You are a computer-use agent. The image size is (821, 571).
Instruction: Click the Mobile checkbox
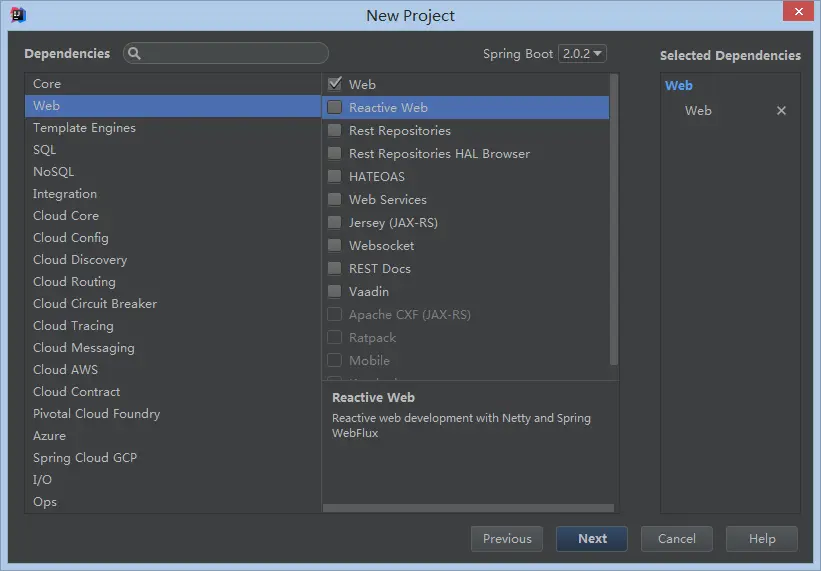click(x=335, y=361)
